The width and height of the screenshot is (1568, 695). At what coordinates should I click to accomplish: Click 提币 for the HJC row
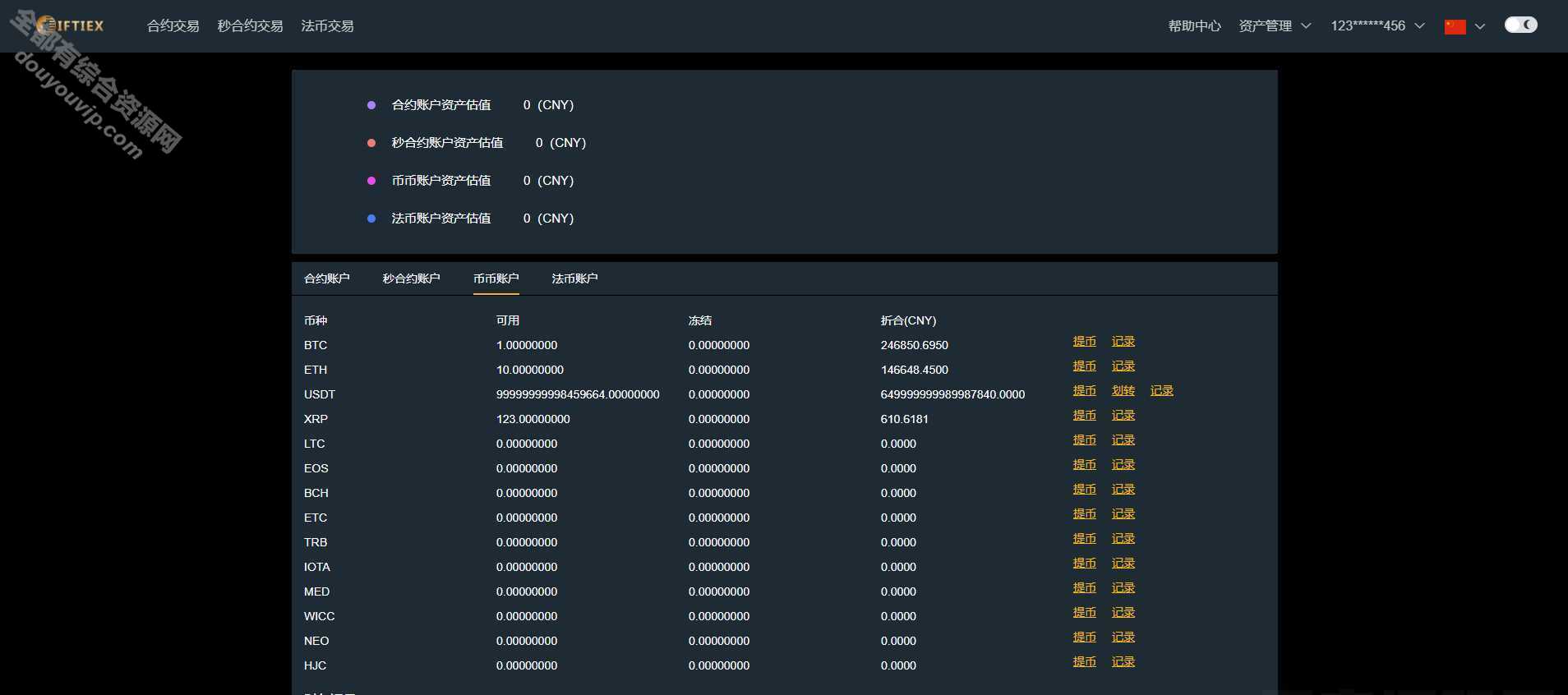pos(1084,661)
